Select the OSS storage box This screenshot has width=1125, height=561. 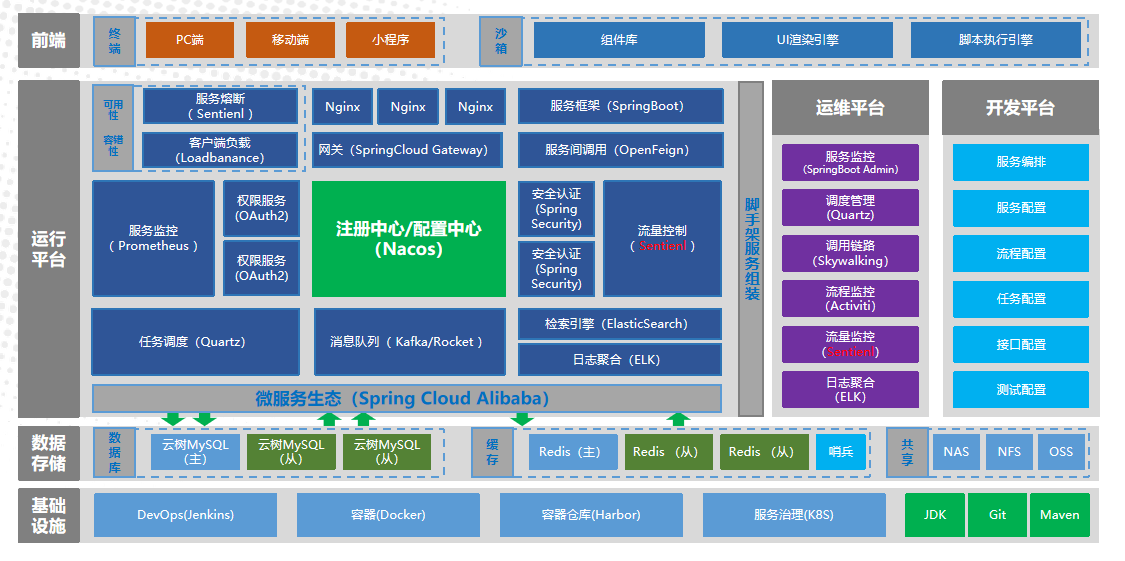tap(1061, 452)
